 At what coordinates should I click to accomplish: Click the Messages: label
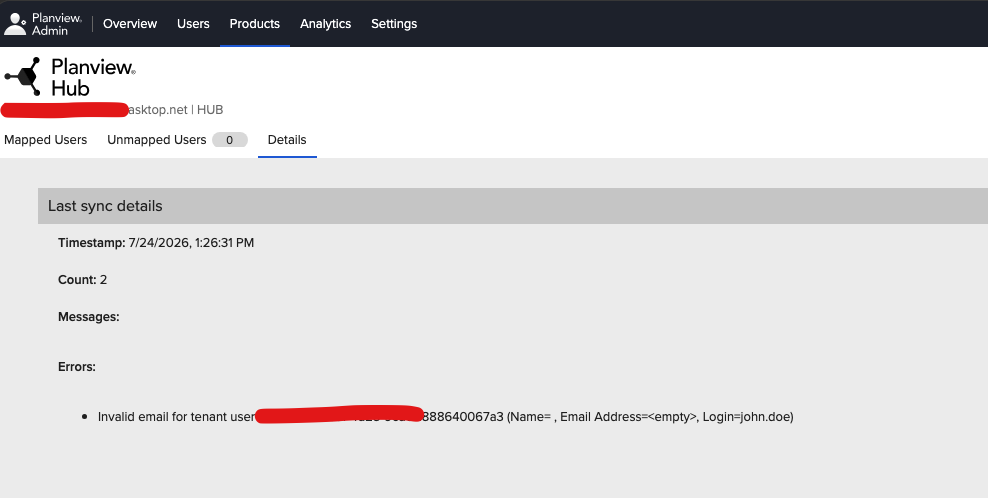89,317
